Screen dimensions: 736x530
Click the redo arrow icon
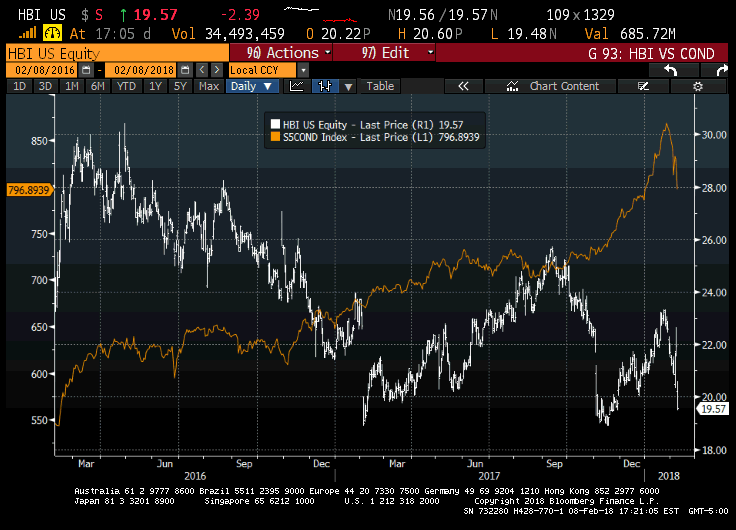pyautogui.click(x=721, y=70)
